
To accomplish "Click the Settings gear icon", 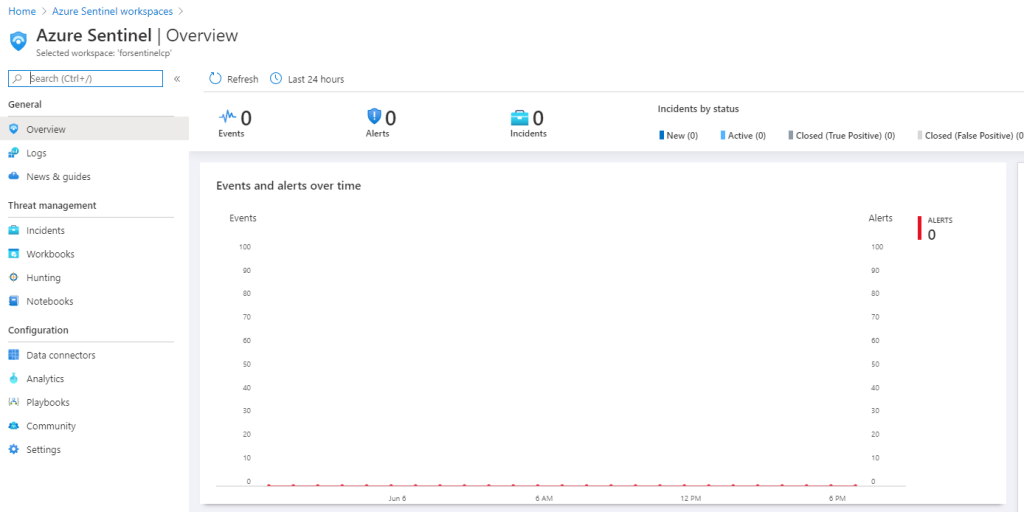I will [x=14, y=449].
